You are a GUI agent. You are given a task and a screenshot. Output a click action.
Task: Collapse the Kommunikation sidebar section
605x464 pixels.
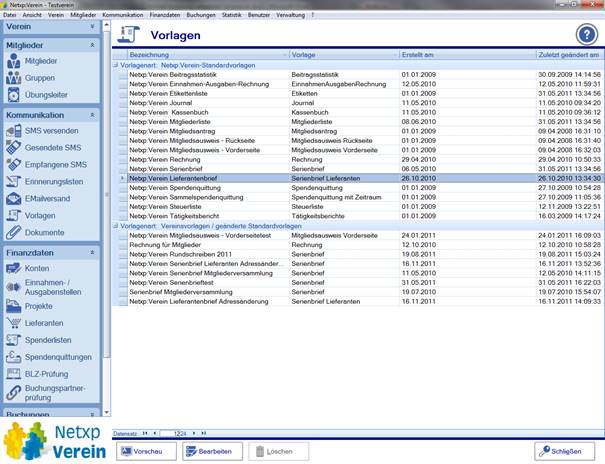tap(92, 115)
